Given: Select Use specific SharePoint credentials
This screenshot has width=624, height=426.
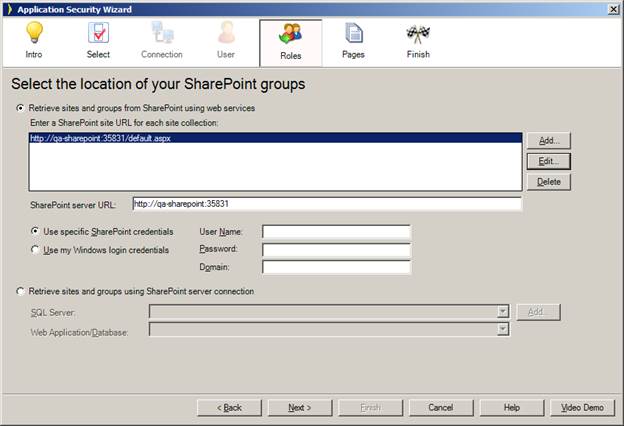Looking at the screenshot, I should (35, 231).
